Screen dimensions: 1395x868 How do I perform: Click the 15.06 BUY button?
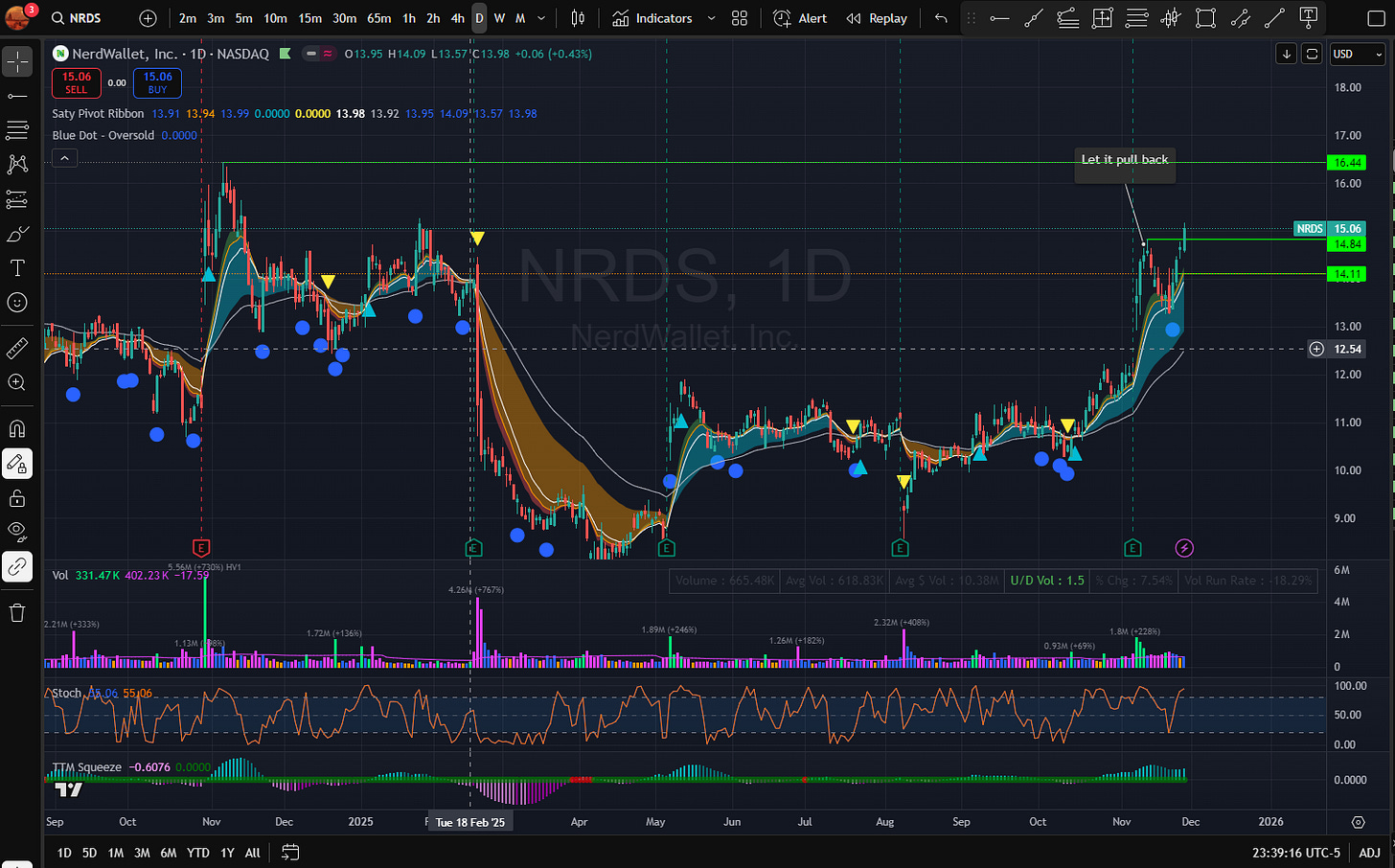(157, 83)
